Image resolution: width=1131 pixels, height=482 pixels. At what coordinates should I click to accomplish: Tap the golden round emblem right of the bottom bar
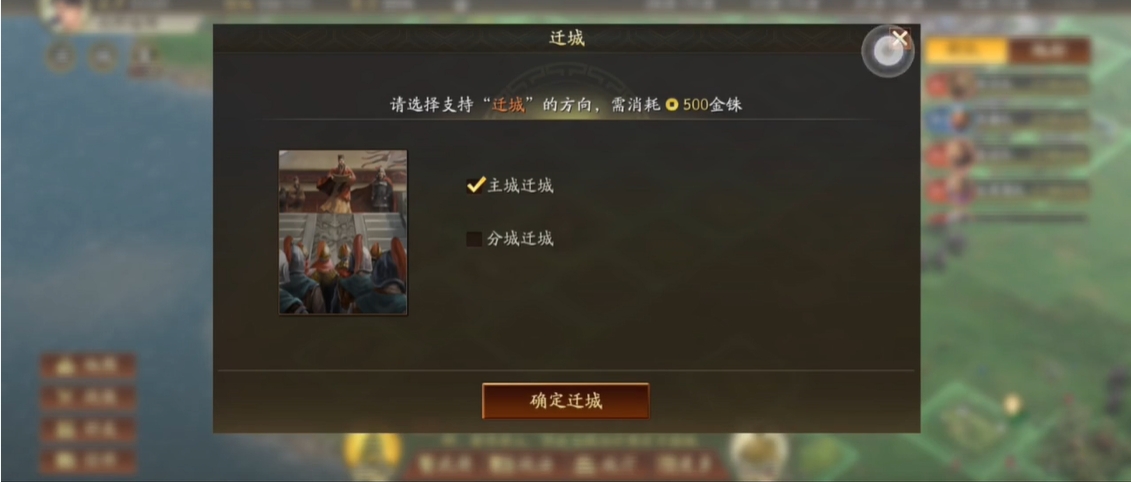[x=757, y=457]
